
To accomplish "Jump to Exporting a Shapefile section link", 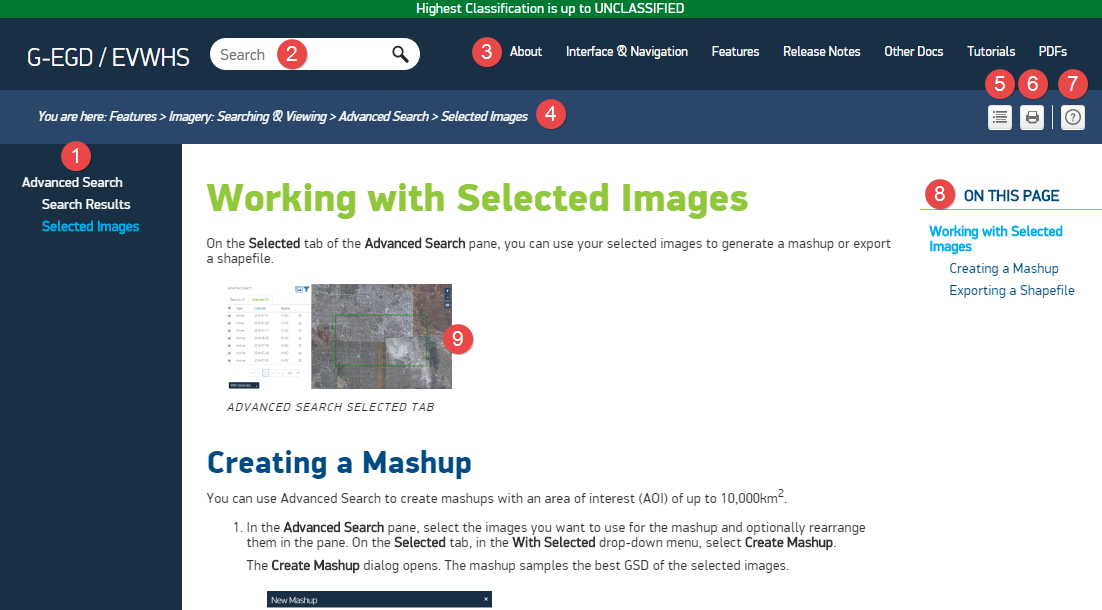I will 1011,290.
